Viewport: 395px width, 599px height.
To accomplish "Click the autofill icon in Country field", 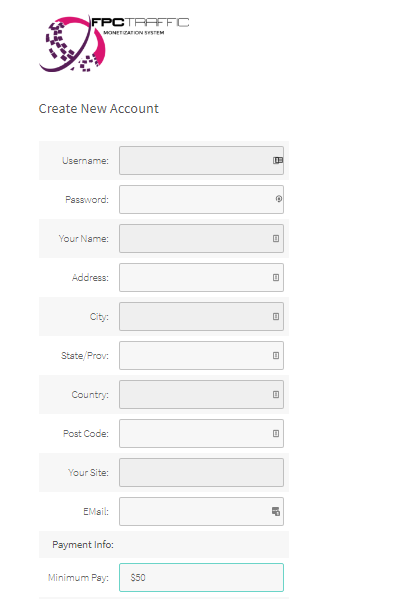I will [276, 394].
